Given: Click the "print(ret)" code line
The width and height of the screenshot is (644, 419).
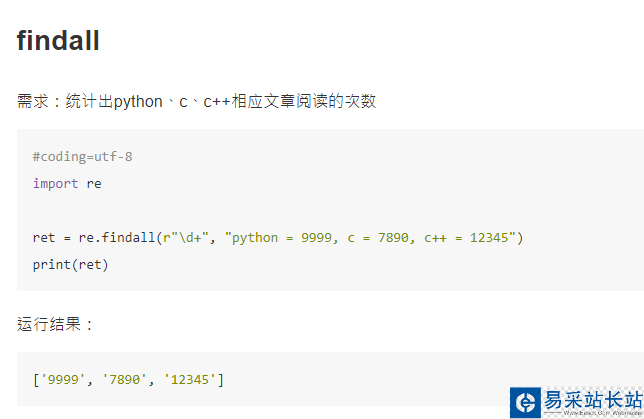Looking at the screenshot, I should coord(70,265).
